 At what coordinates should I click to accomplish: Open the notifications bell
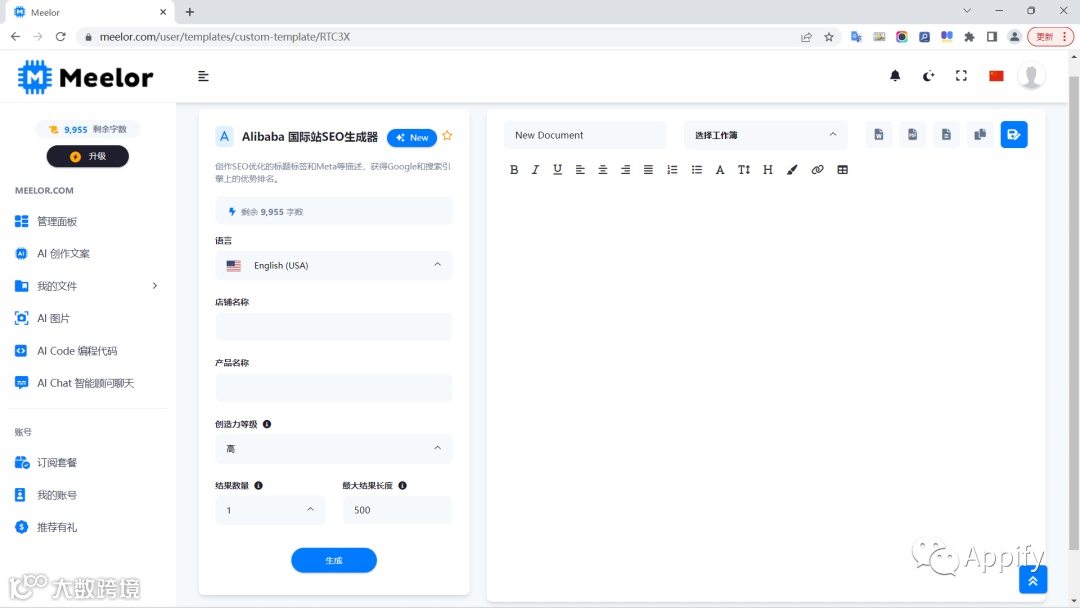(x=895, y=76)
